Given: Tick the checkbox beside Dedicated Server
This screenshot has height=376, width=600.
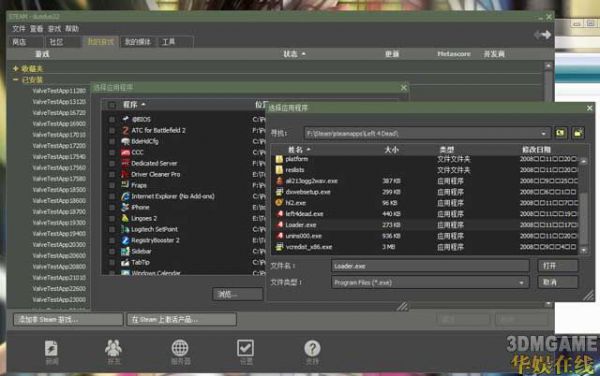Looking at the screenshot, I should point(112,163).
